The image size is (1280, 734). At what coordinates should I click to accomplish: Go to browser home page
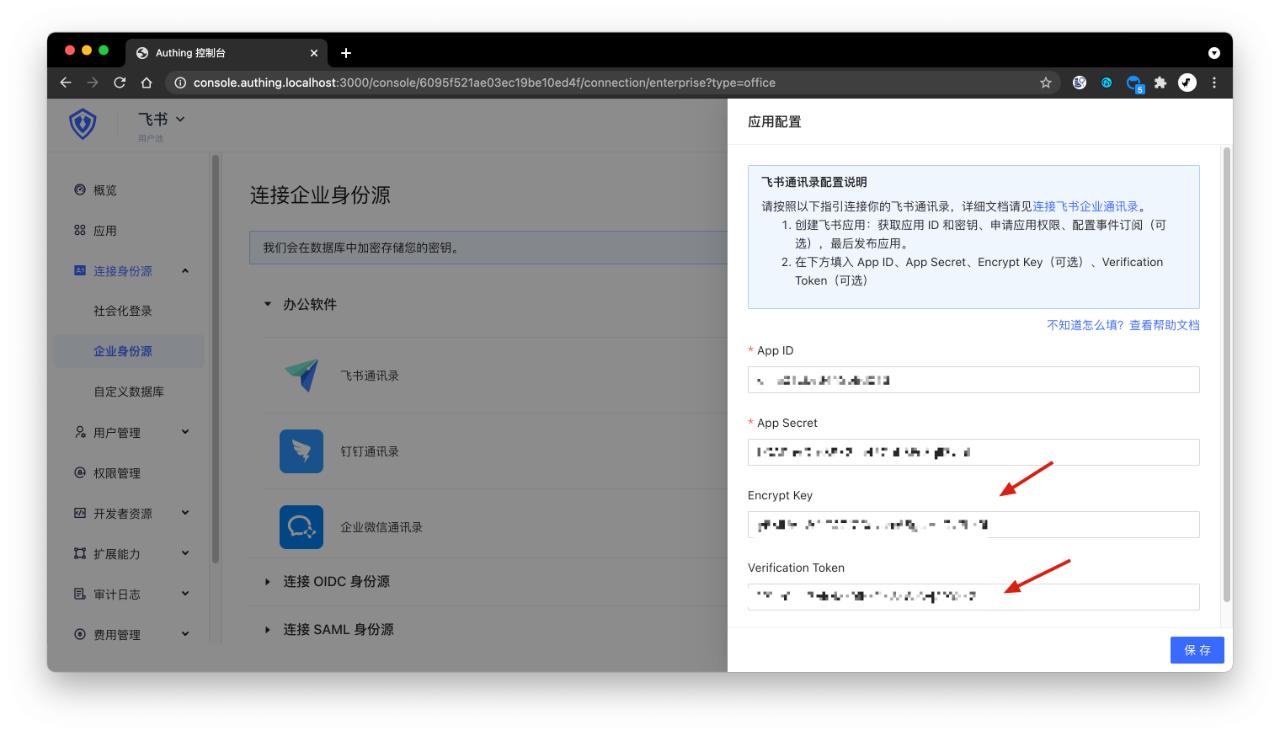click(146, 83)
